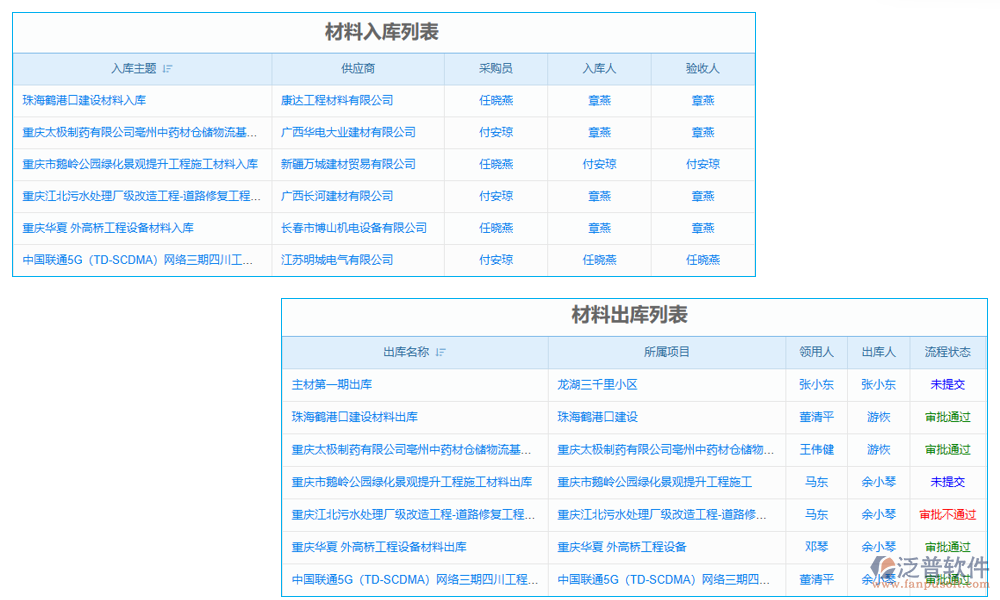
Task: Open the 珠海鹤港口建设材料入库 record
Action: (84, 100)
